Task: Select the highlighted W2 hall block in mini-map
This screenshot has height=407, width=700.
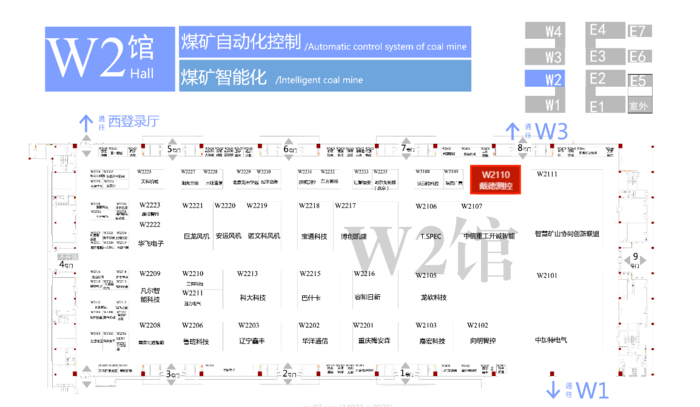Action: click(545, 79)
